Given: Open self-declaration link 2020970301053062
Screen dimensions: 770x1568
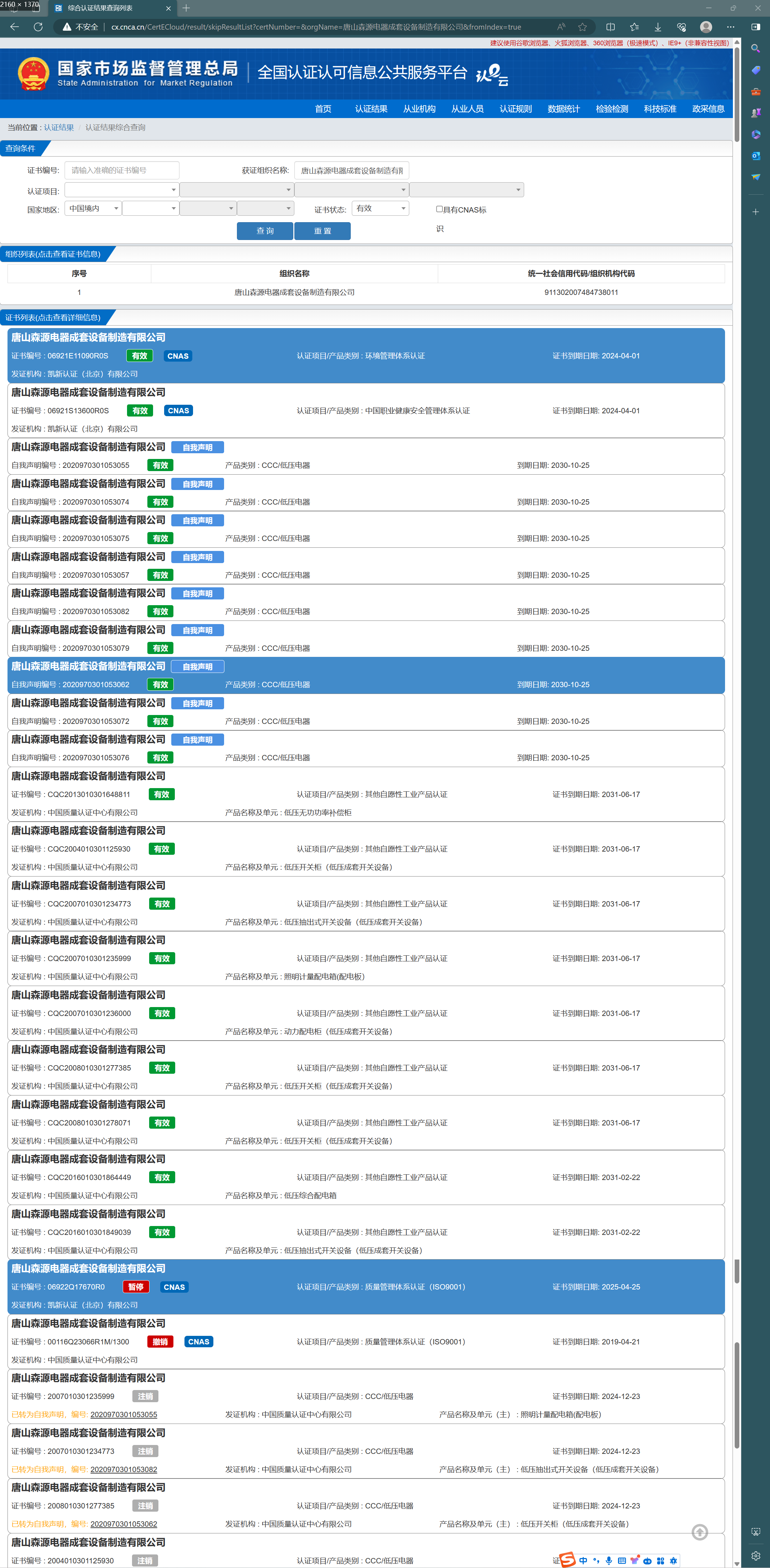Looking at the screenshot, I should [x=124, y=1523].
